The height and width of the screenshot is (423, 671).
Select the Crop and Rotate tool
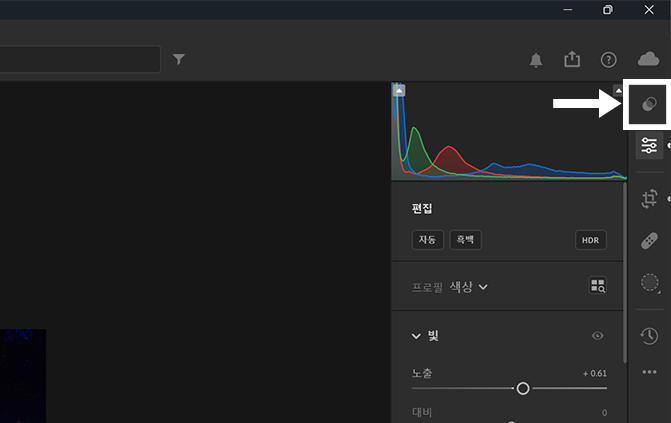(x=649, y=198)
